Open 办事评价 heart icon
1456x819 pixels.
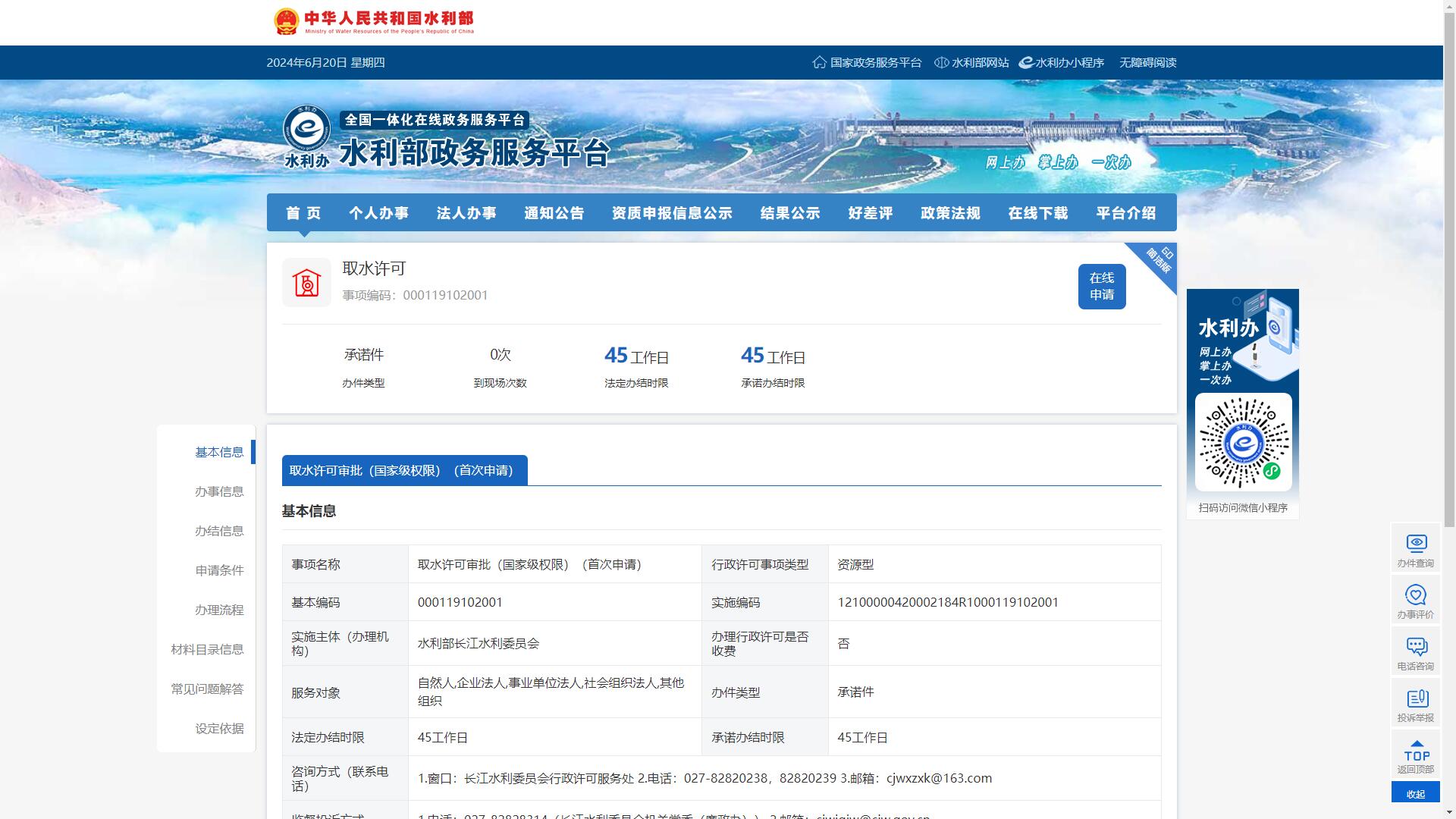click(1416, 595)
